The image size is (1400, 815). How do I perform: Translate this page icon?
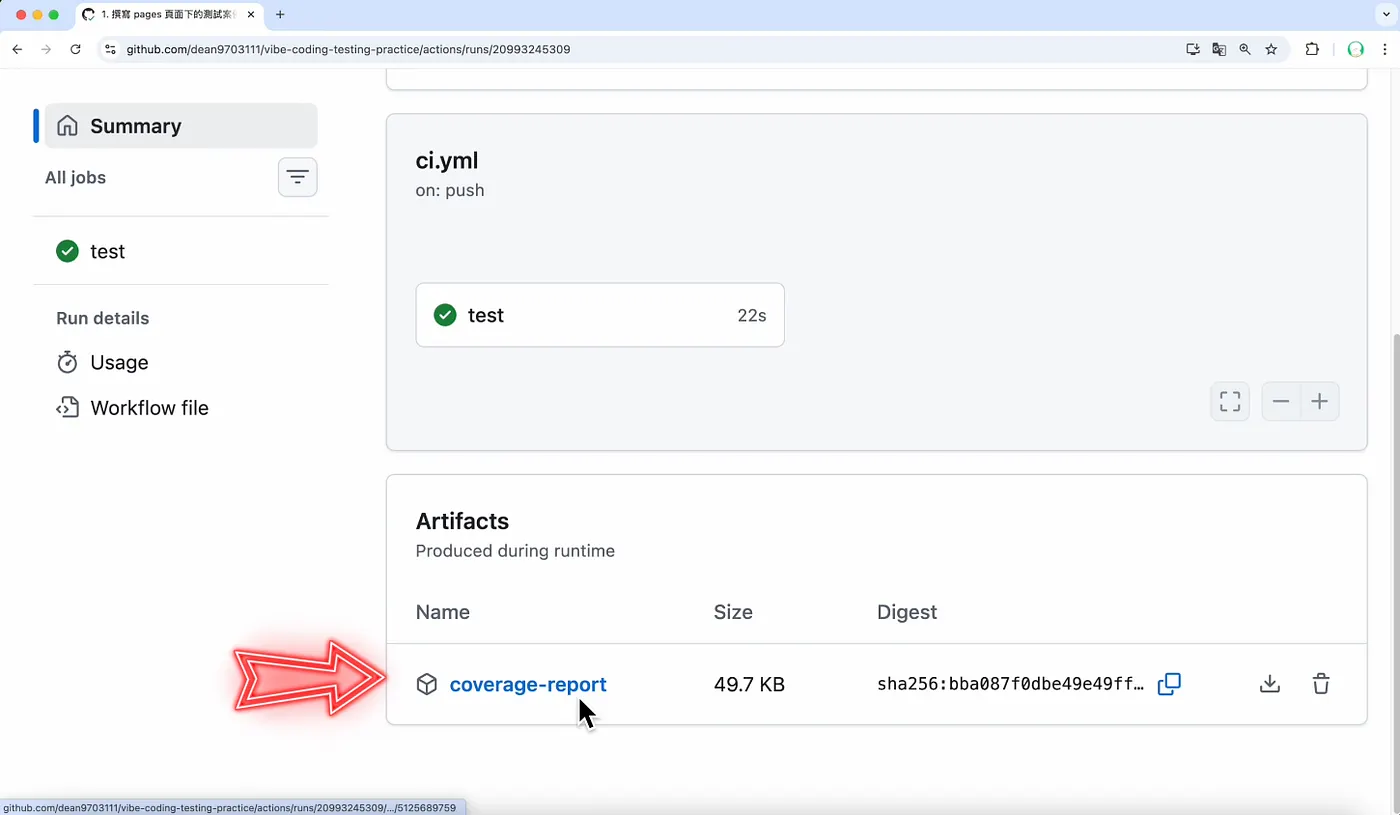1219,49
